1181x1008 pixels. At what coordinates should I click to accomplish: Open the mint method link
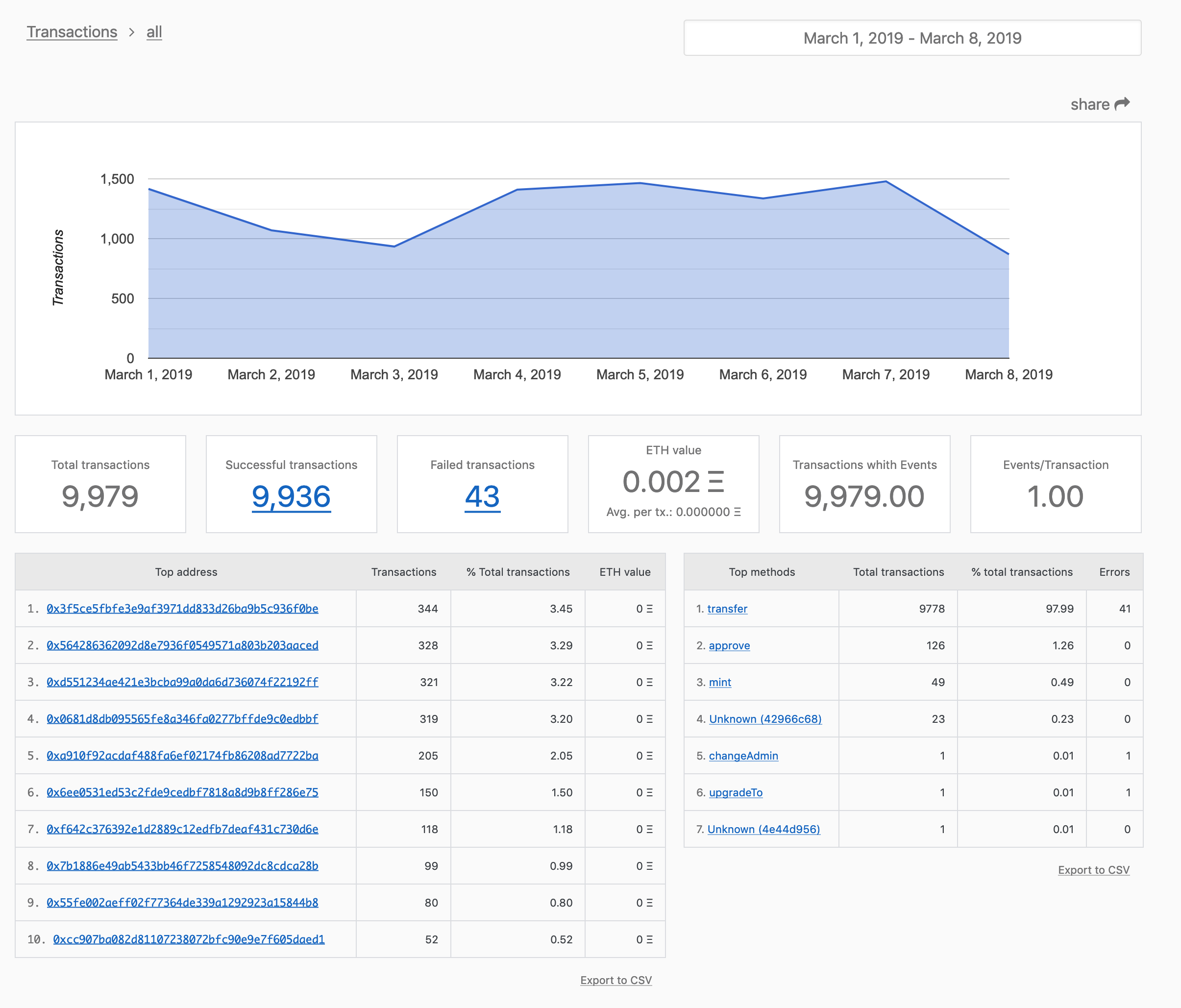tap(720, 682)
